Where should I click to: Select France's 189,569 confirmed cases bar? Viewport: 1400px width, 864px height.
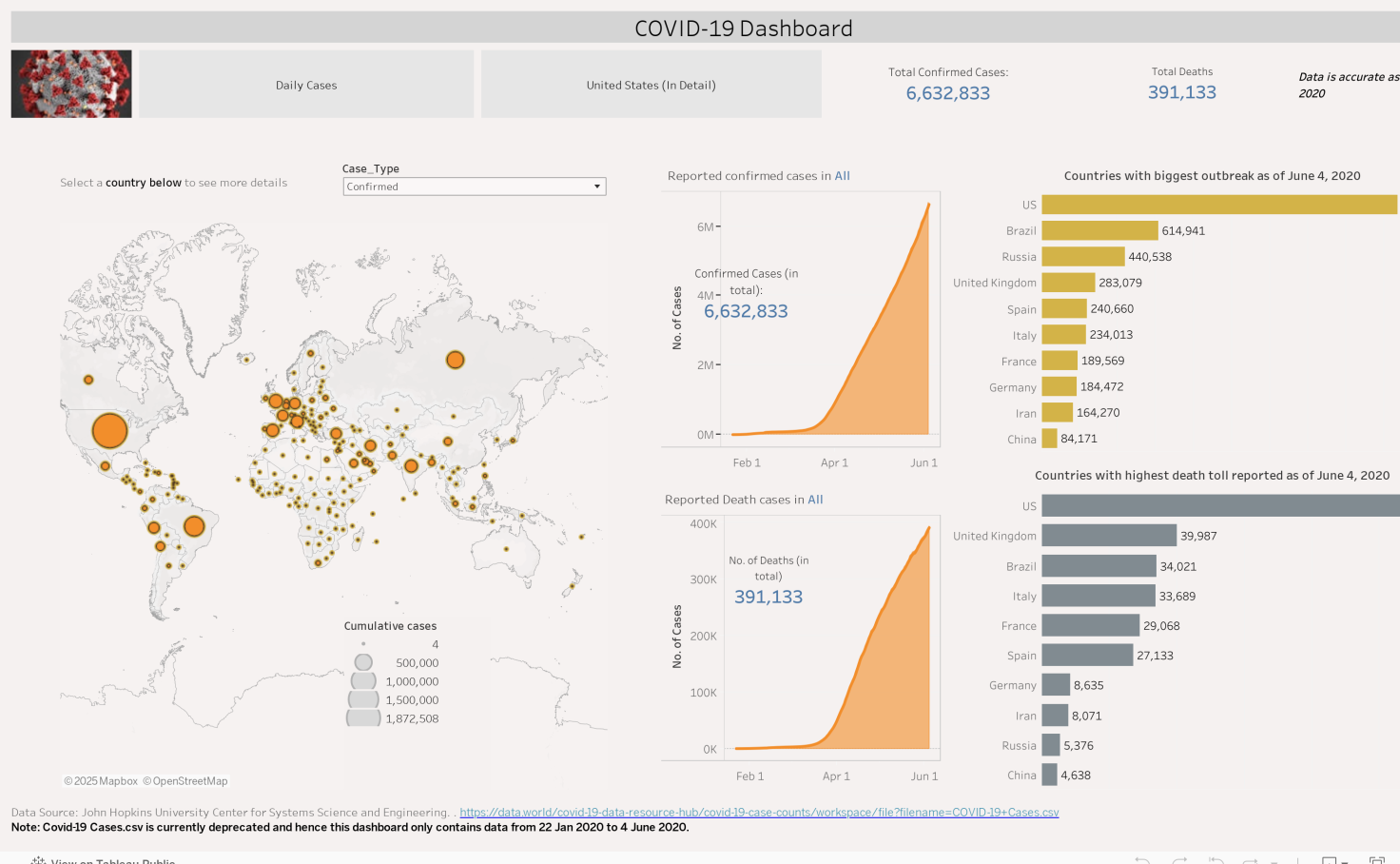click(1060, 361)
